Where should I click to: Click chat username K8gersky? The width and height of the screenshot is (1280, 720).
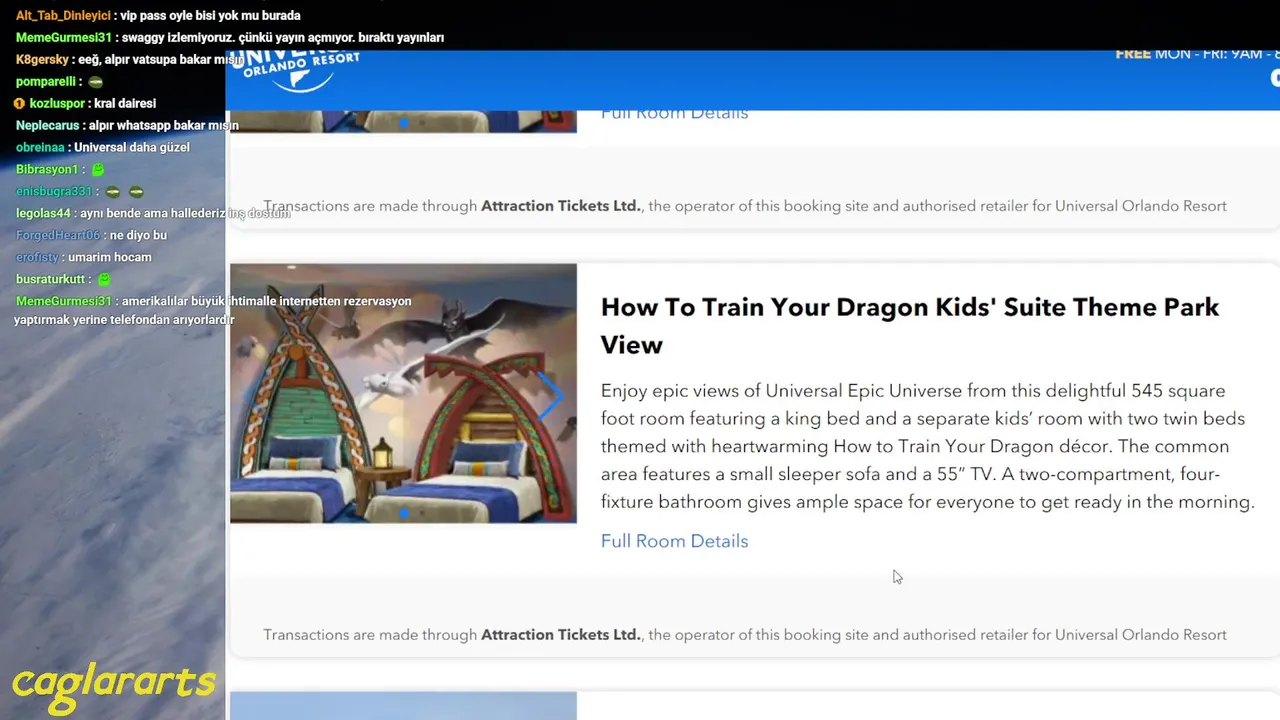click(x=42, y=60)
